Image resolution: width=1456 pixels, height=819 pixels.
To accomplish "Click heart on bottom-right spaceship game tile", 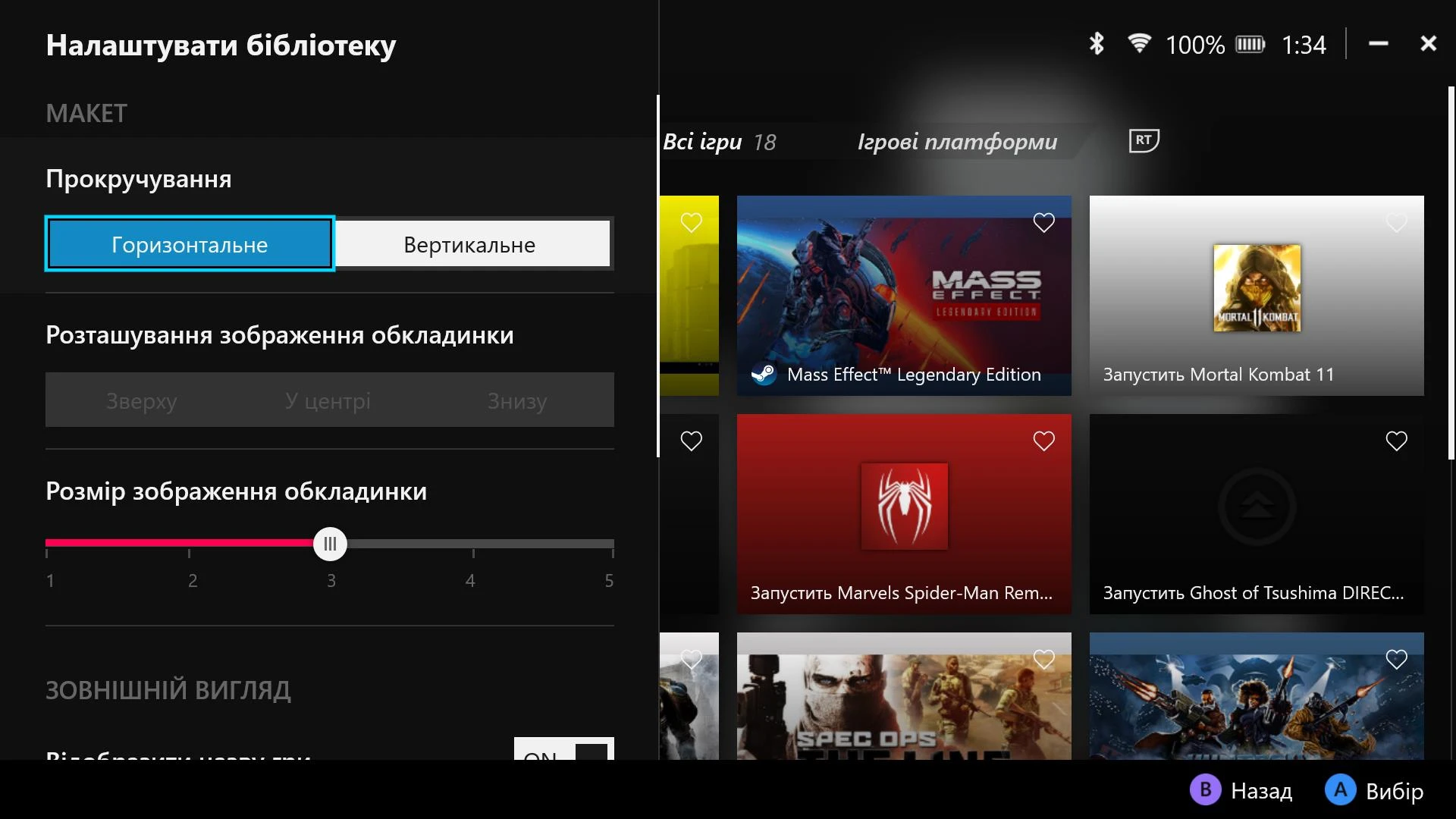I will (x=1397, y=659).
